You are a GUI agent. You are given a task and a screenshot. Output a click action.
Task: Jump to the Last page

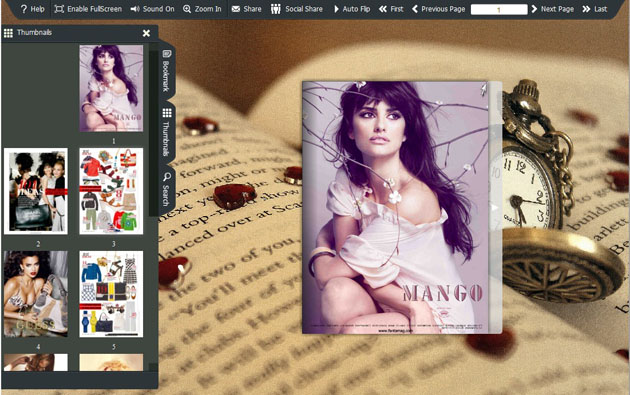pyautogui.click(x=595, y=9)
